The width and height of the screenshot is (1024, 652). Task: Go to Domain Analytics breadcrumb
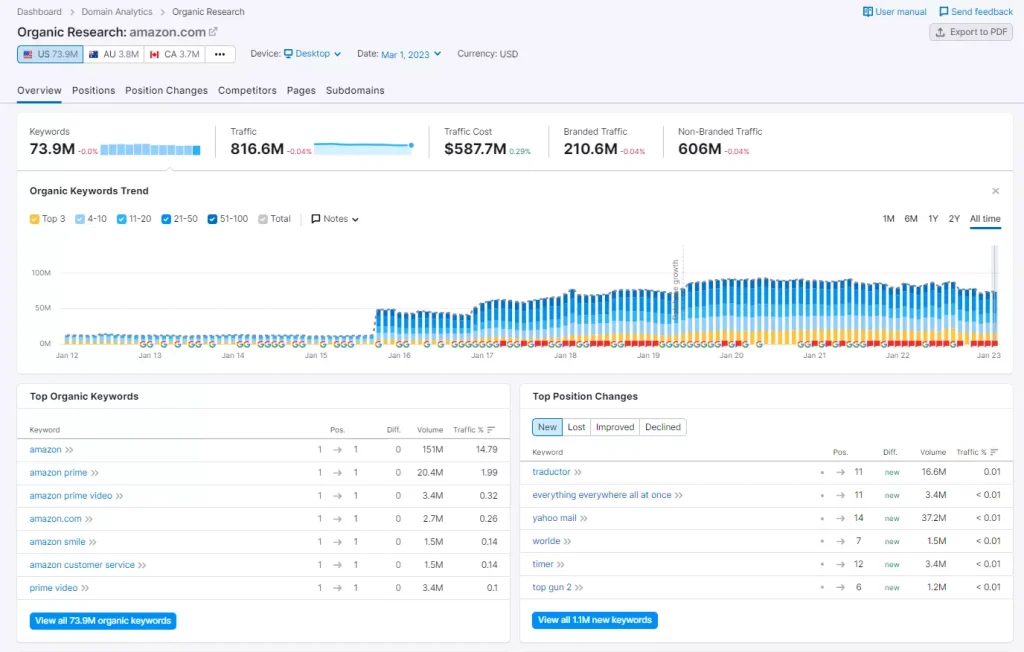(x=117, y=12)
